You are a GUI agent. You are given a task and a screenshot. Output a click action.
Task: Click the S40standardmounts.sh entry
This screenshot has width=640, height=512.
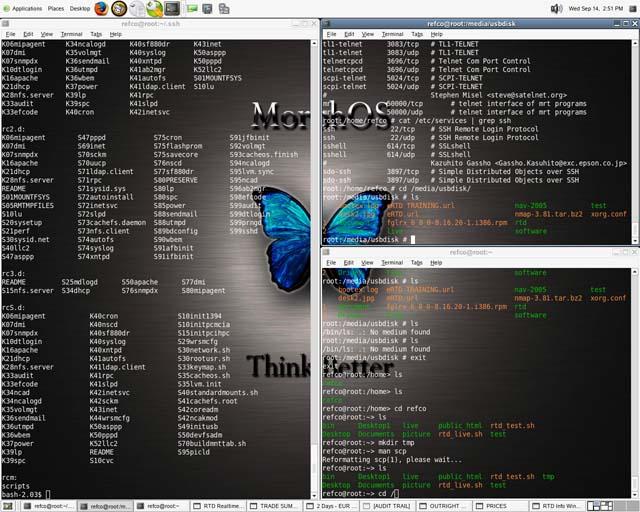tap(218, 392)
